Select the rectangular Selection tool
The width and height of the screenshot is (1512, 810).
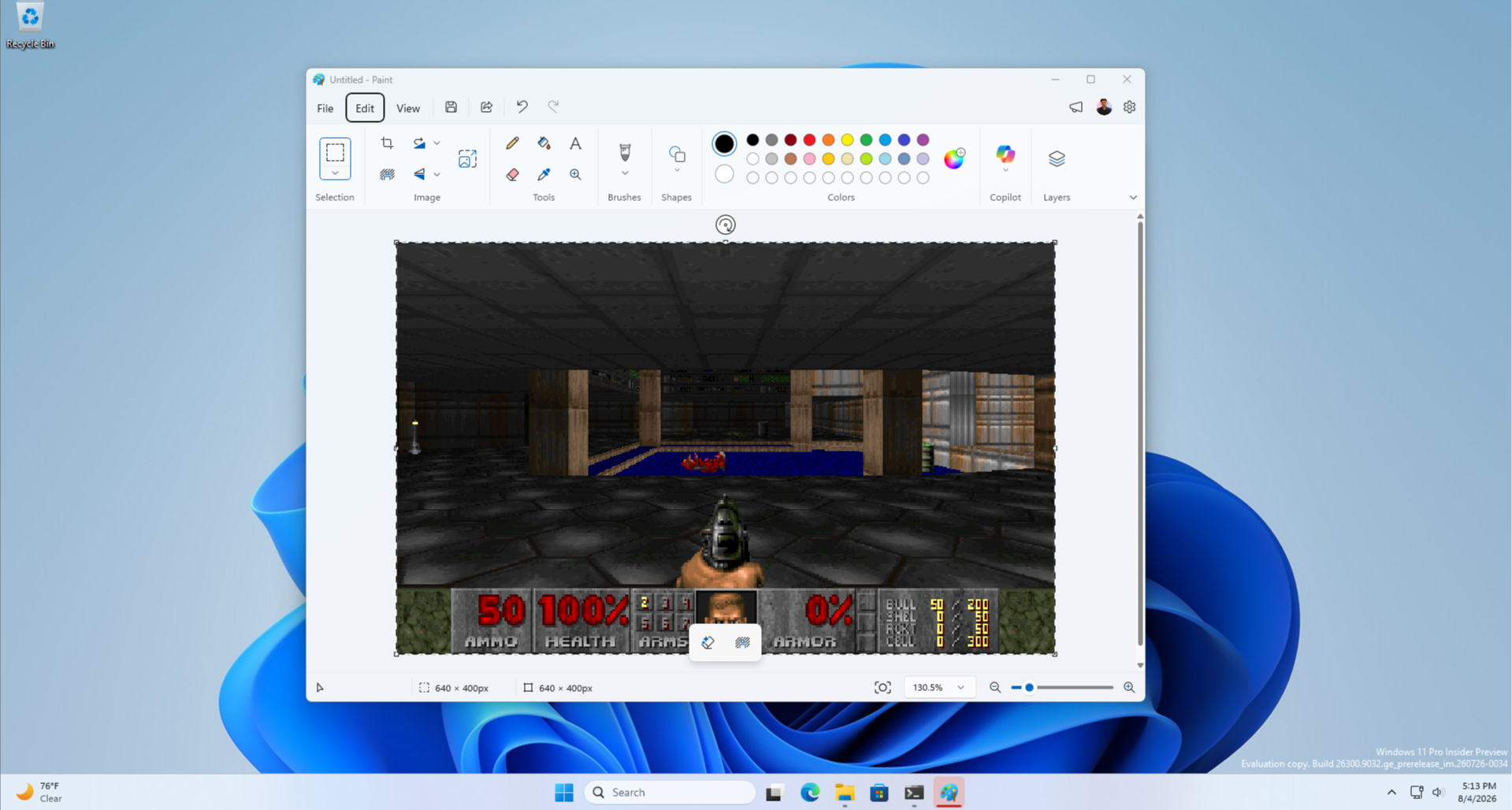point(335,152)
